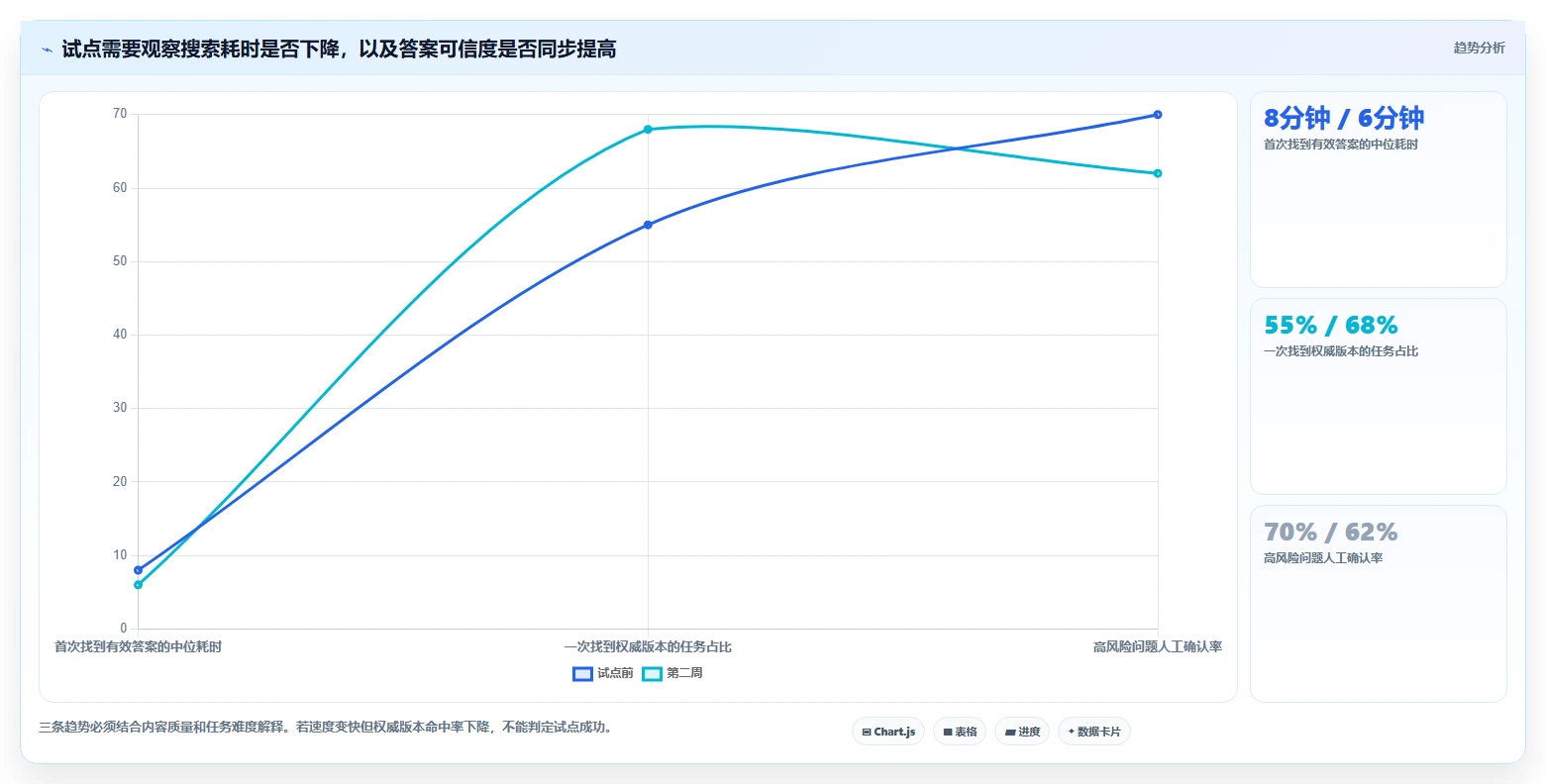This screenshot has height=784, width=1546.
Task: Switch to the 进度 view pill
Action: pos(1022,732)
